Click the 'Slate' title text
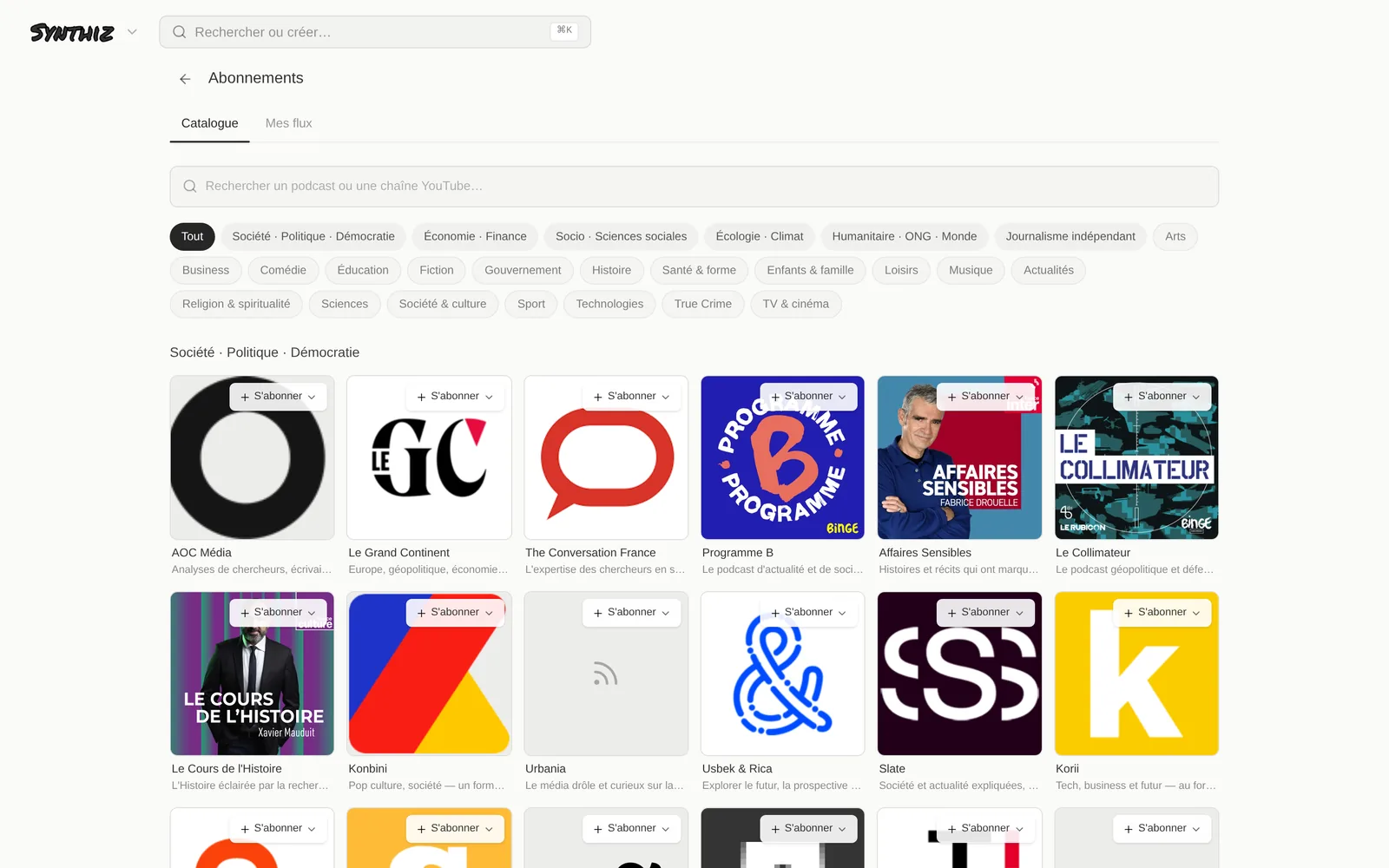Image resolution: width=1389 pixels, height=868 pixels. pyautogui.click(x=892, y=769)
